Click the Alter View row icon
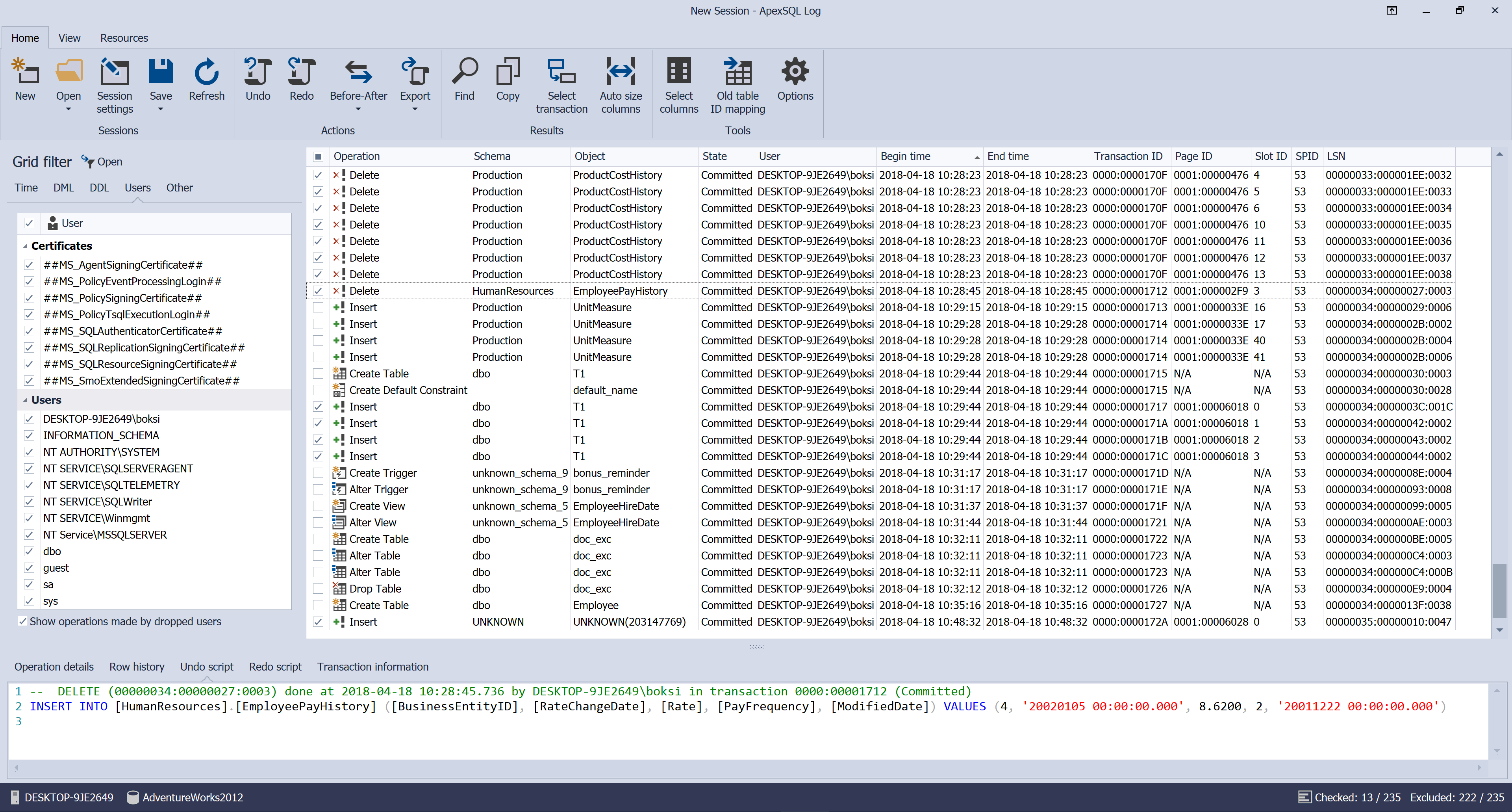 pos(339,522)
